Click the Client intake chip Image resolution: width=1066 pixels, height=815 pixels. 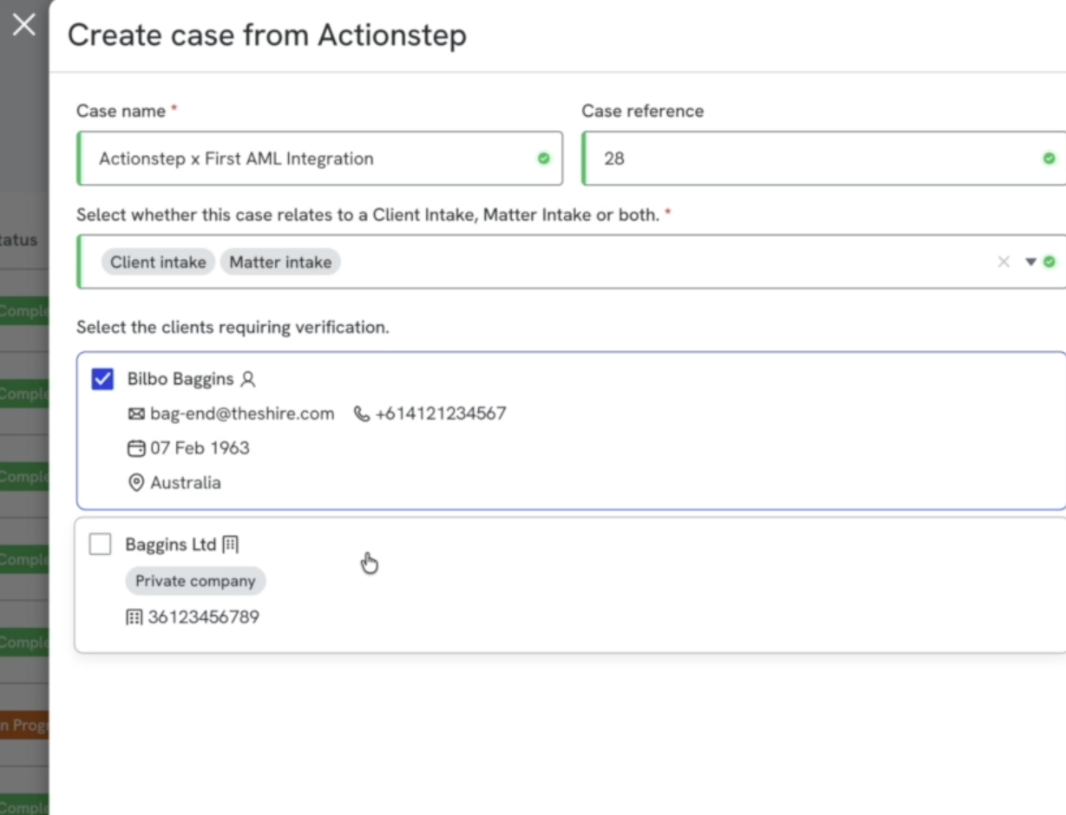pyautogui.click(x=158, y=262)
